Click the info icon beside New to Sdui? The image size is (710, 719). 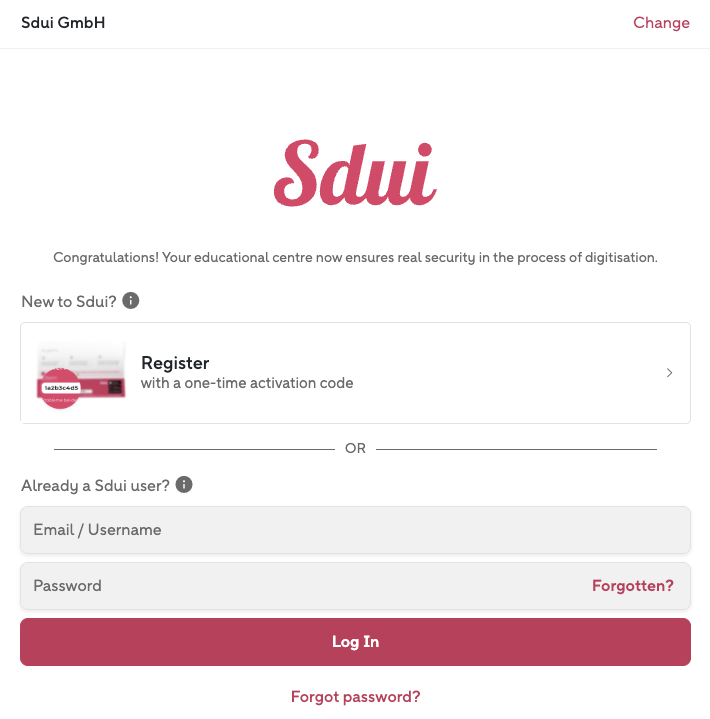(131, 300)
